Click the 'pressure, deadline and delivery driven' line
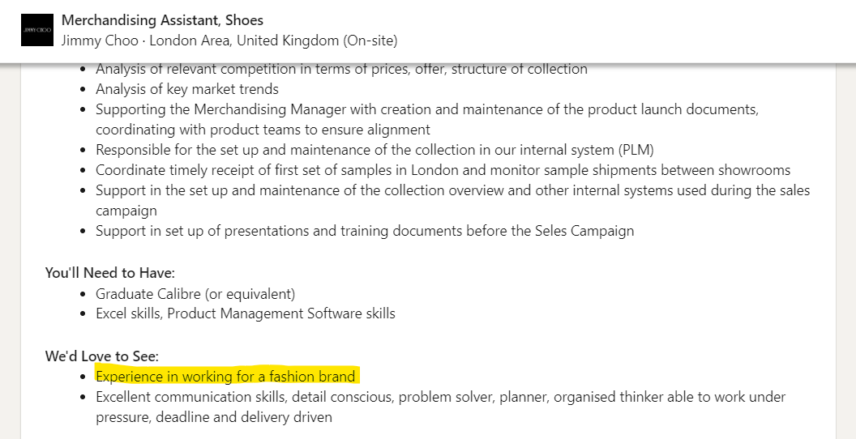 click(x=213, y=417)
